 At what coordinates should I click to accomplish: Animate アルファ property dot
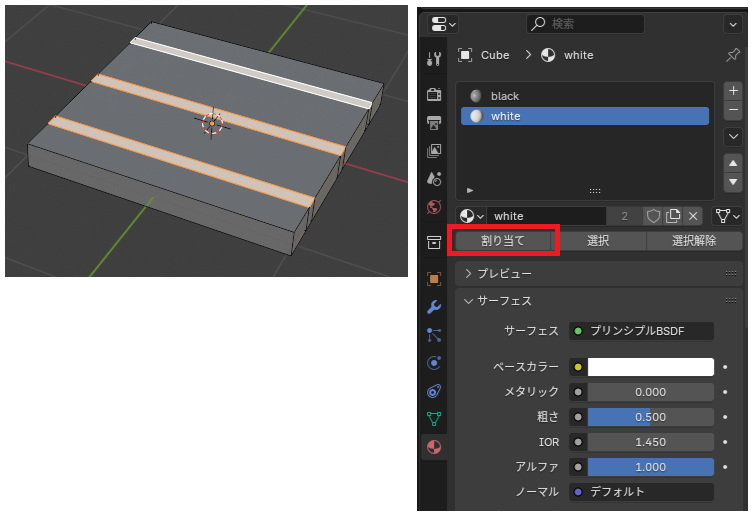tap(725, 467)
